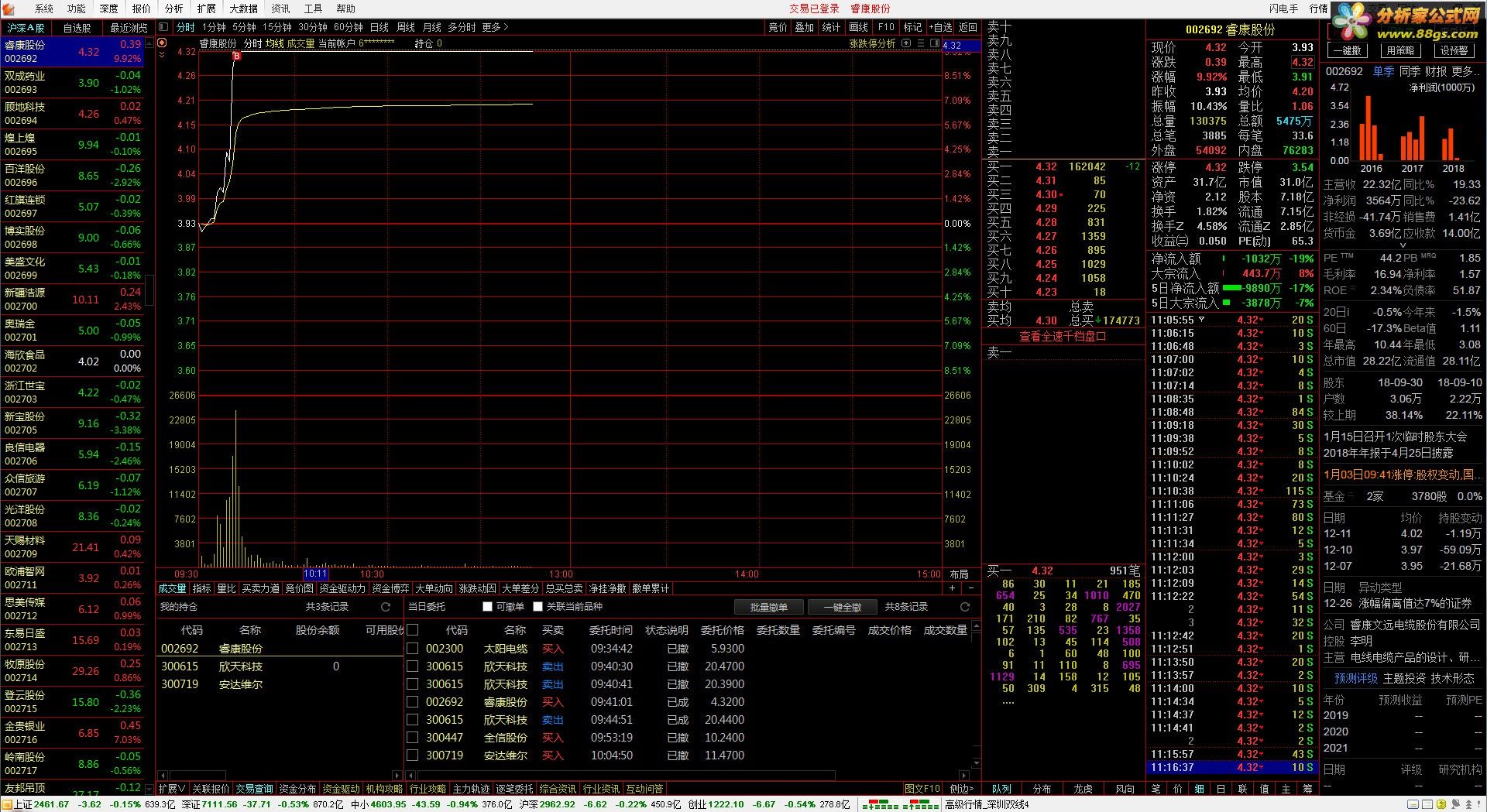Click the +自选 button
1487x812 pixels.
pos(941,27)
